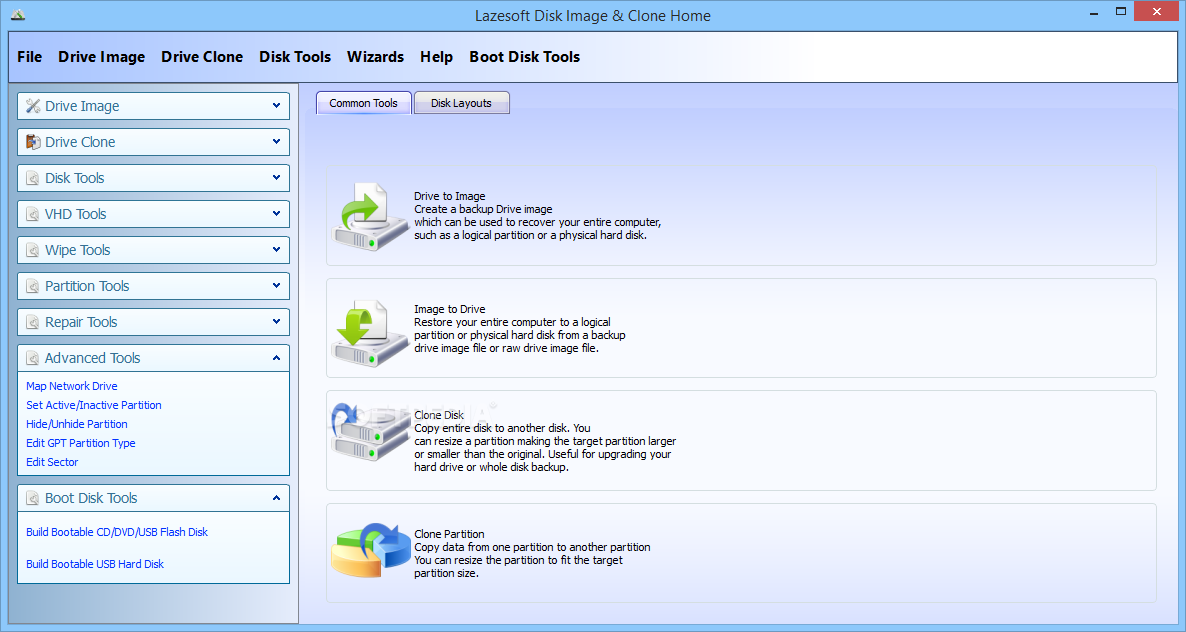Collapse the Advanced Tools sidebar section

pos(276,358)
